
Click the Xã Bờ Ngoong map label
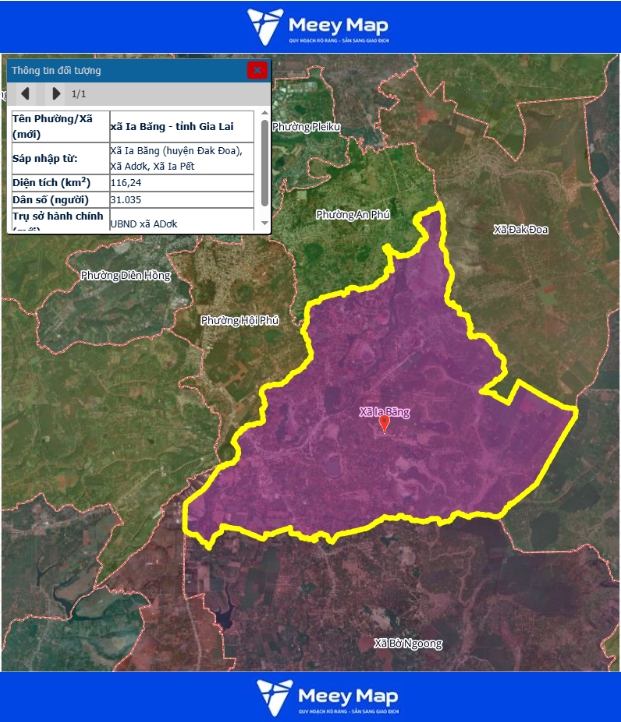point(408,643)
